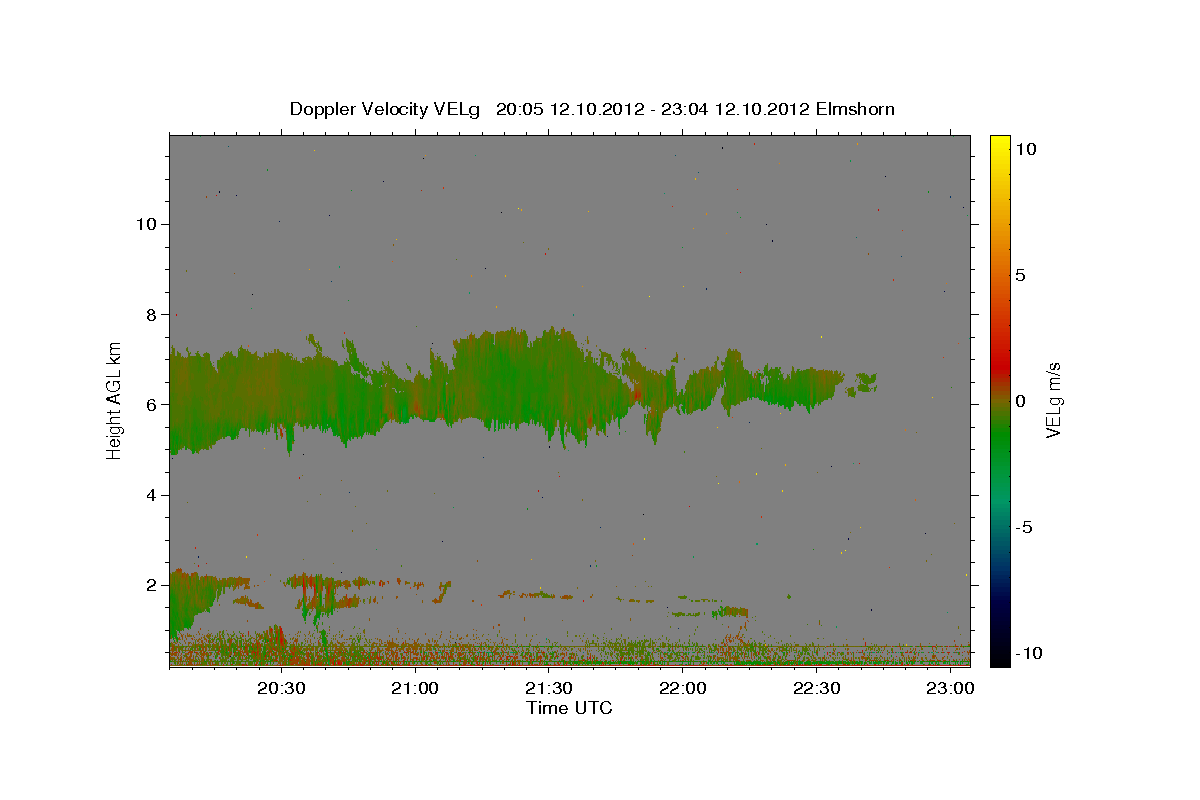Viewport: 1200px width, 800px height.
Task: Click the 22:30 time tick label
Action: pyautogui.click(x=817, y=688)
